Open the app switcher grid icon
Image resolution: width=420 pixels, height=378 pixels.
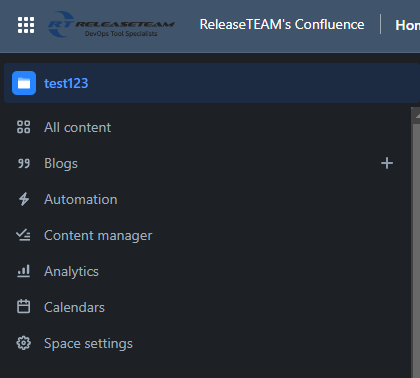point(26,25)
